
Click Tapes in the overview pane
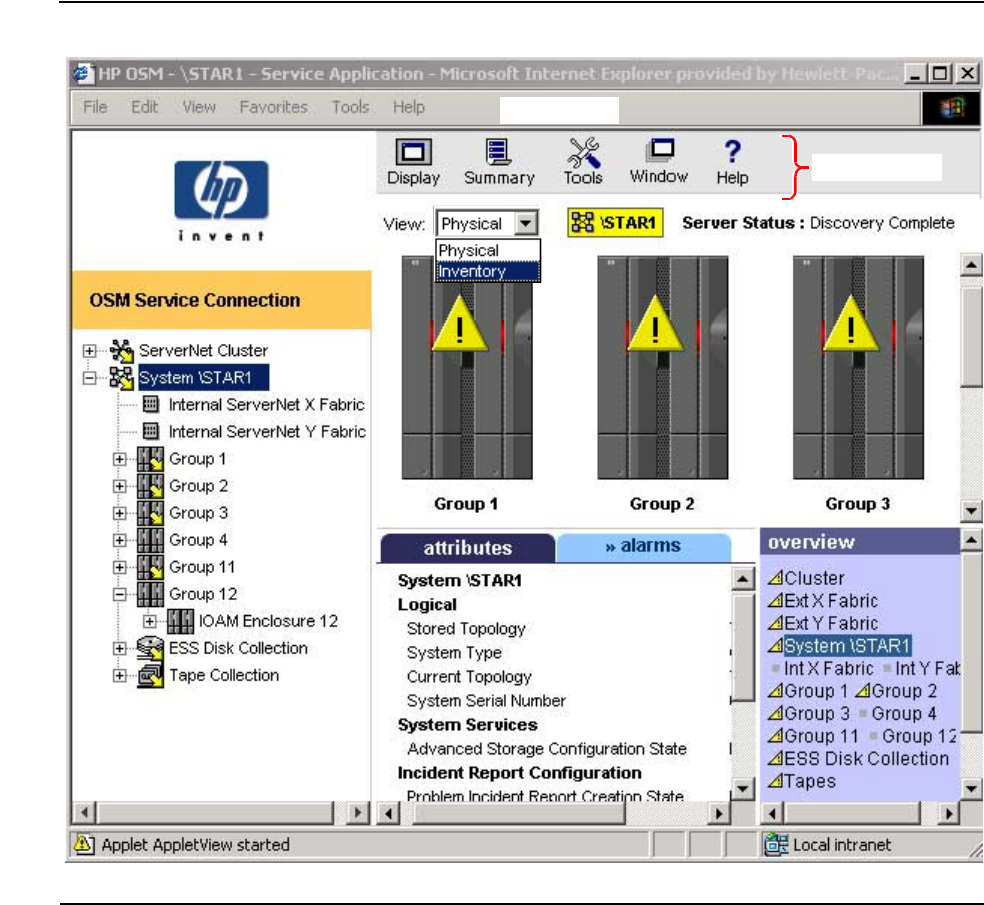pyautogui.click(x=802, y=781)
